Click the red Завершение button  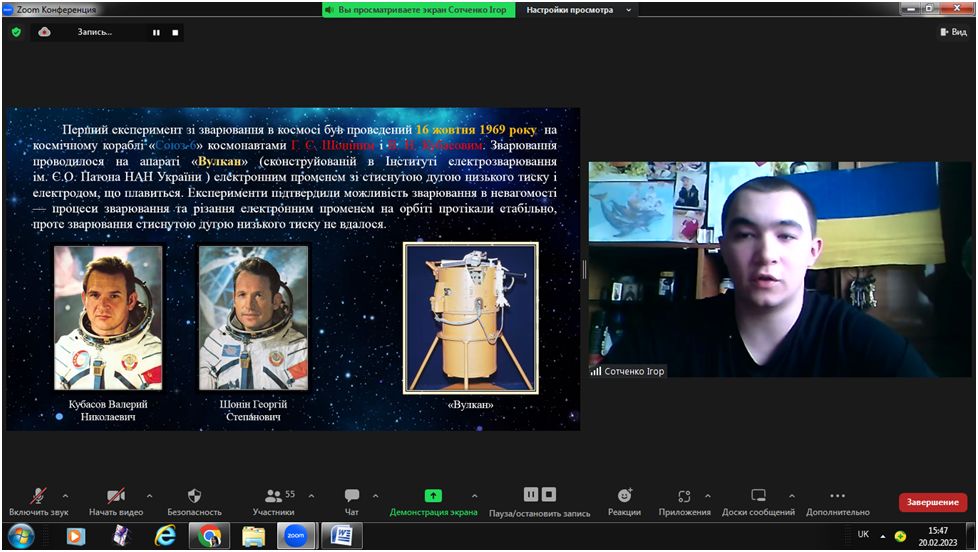[x=932, y=502]
